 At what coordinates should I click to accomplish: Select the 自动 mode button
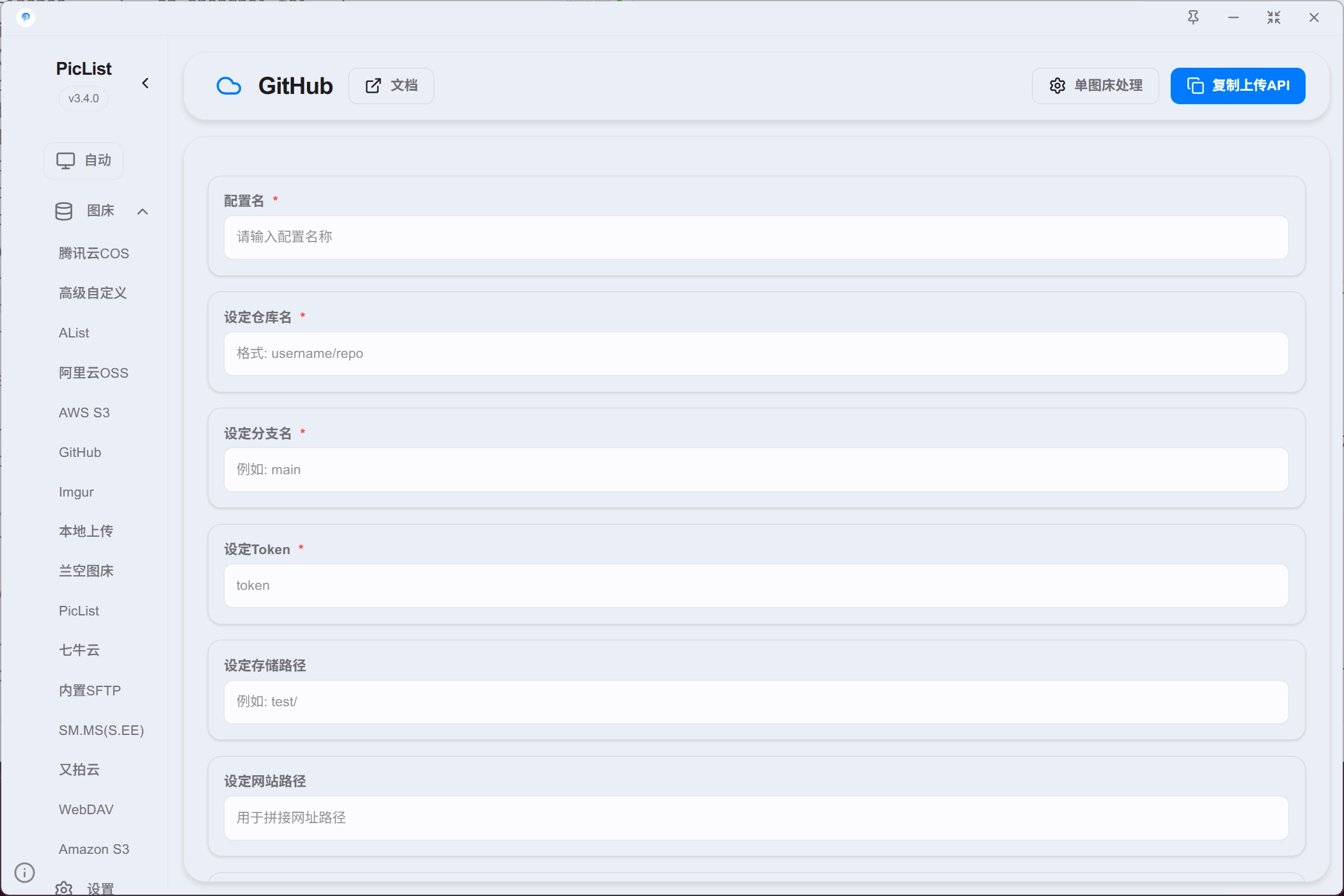tap(84, 160)
